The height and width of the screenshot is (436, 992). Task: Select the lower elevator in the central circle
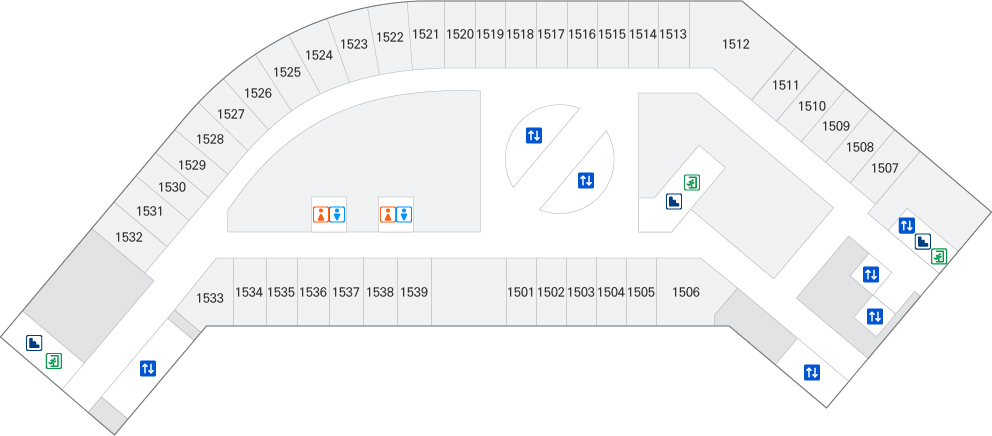point(586,181)
